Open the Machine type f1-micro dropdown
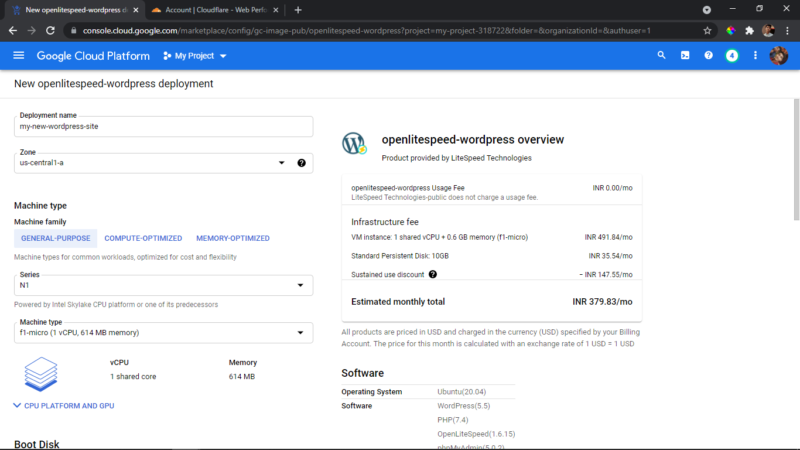 [x=163, y=333]
